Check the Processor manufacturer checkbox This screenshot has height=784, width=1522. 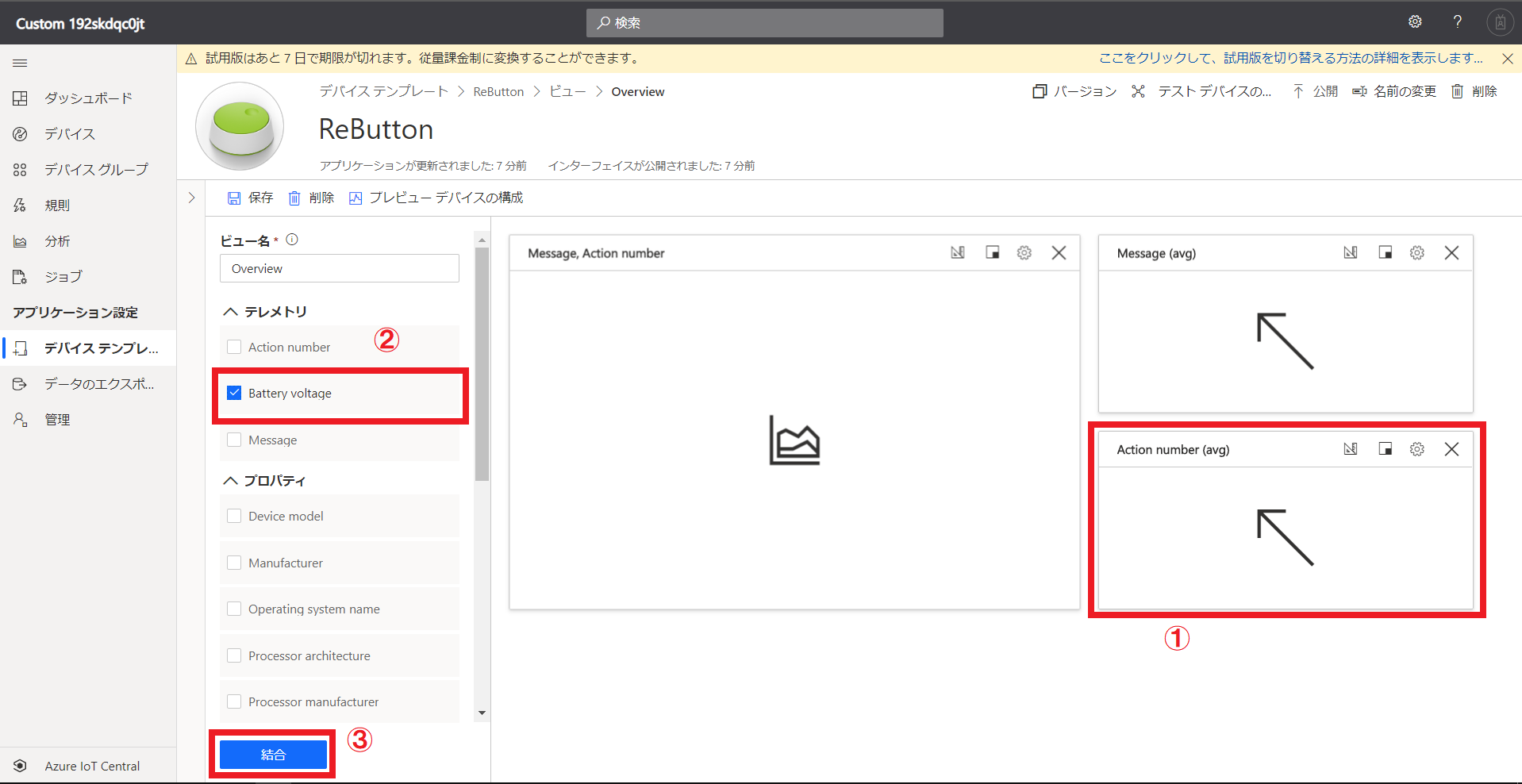(234, 701)
